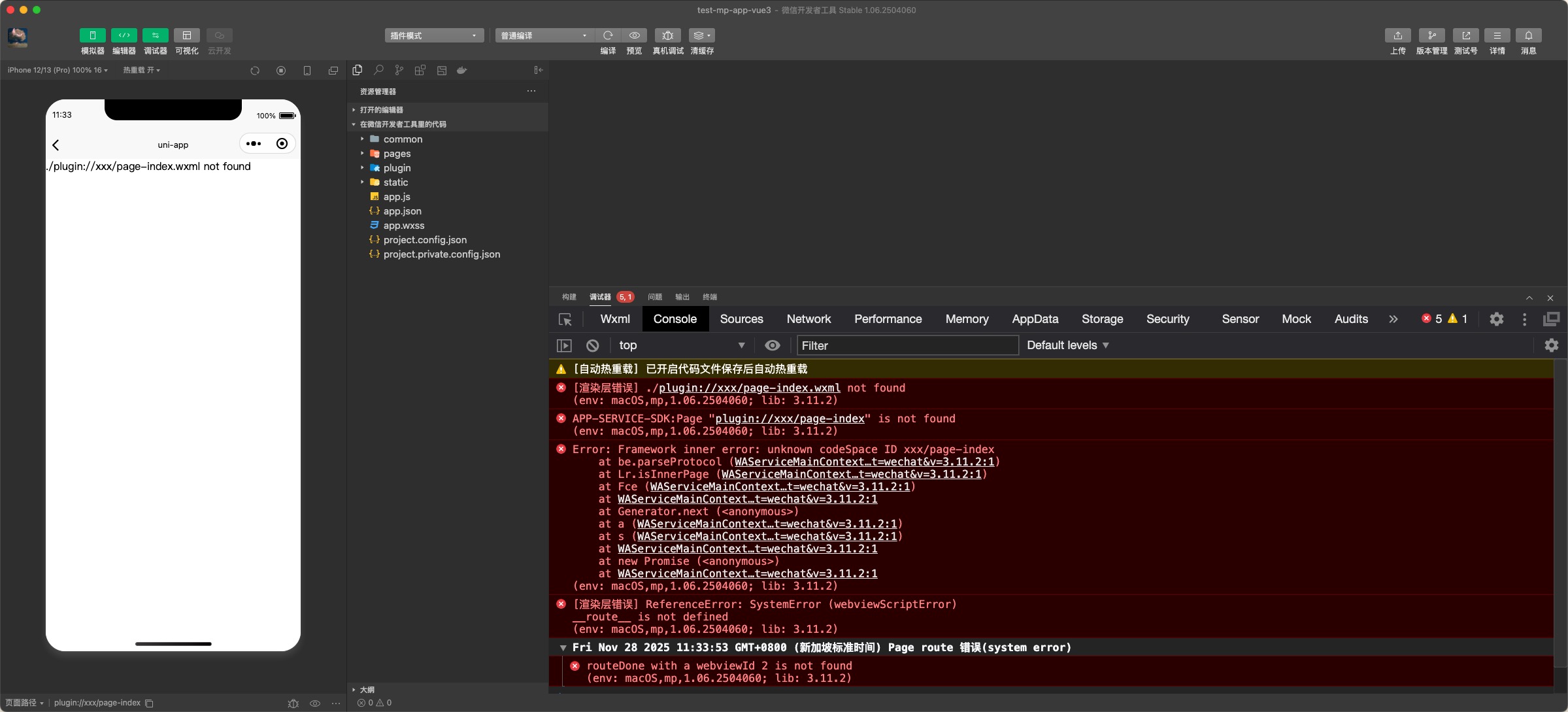The width and height of the screenshot is (1568, 712).
Task: Switch to the Wxml tab
Action: [614, 319]
